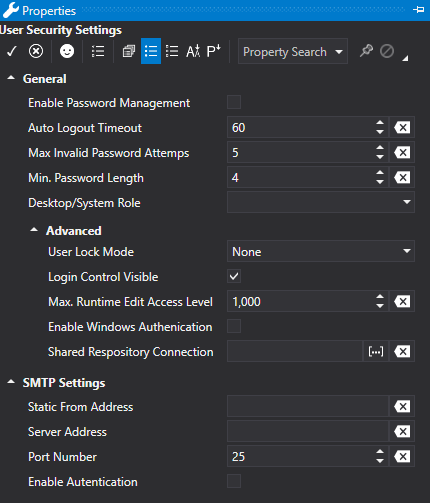Open the Desktop/System Role dropdown
The height and width of the screenshot is (503, 430).
[321, 202]
